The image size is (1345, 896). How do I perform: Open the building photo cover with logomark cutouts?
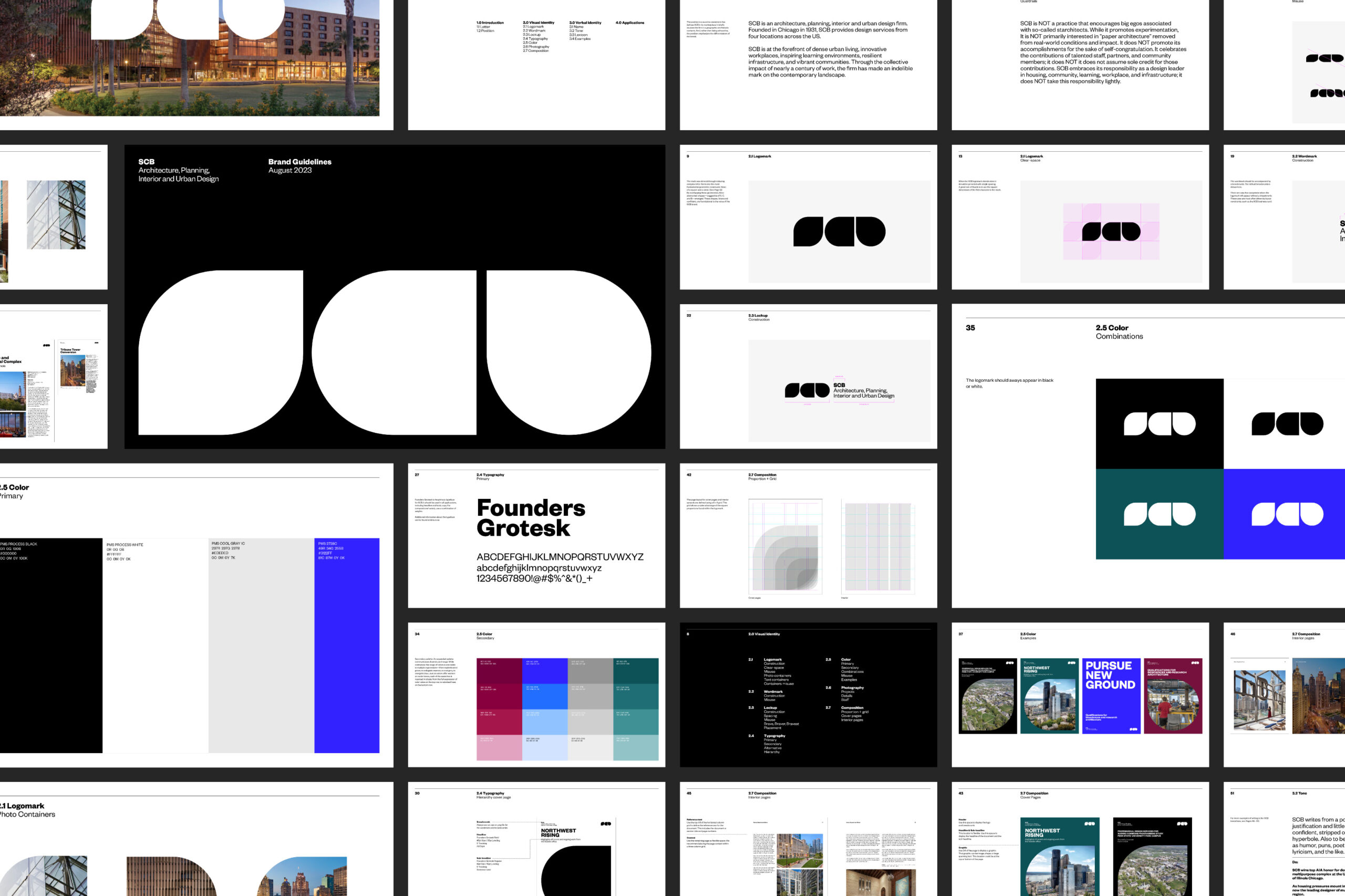click(190, 58)
